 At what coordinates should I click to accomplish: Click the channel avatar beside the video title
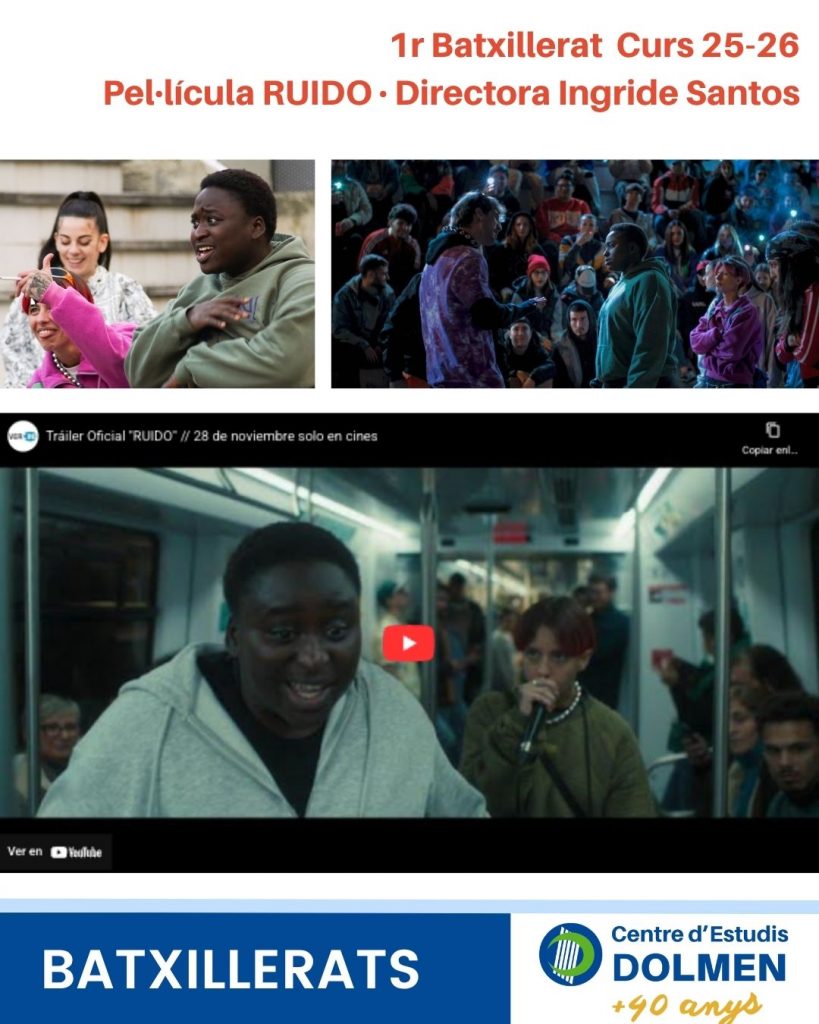point(22,436)
